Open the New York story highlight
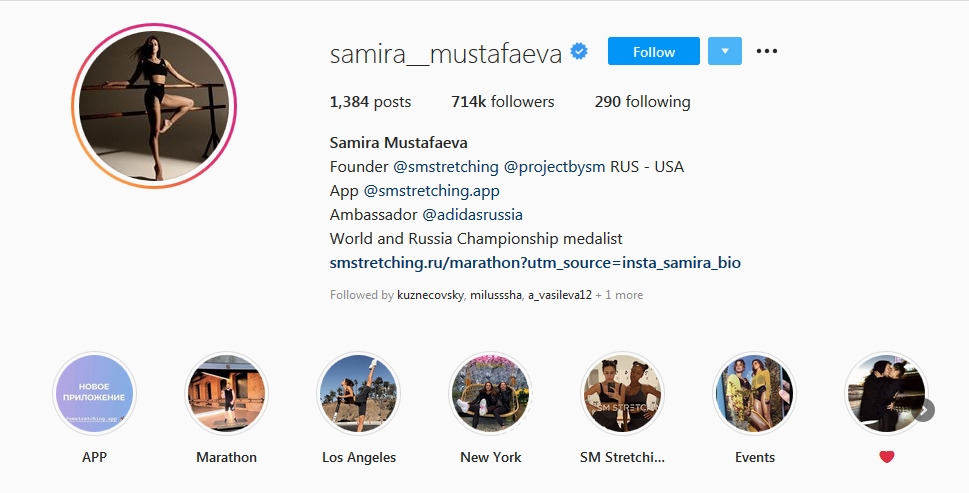 click(x=491, y=394)
